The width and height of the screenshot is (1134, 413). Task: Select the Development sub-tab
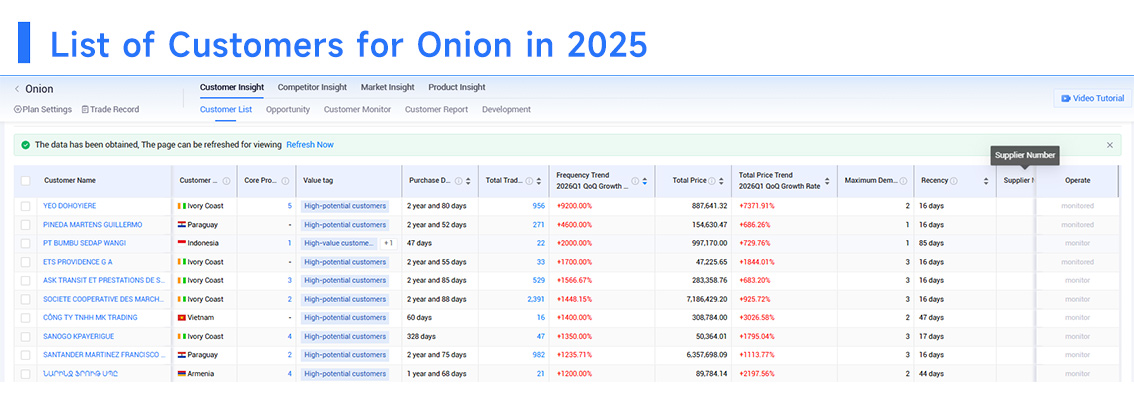[x=506, y=109]
